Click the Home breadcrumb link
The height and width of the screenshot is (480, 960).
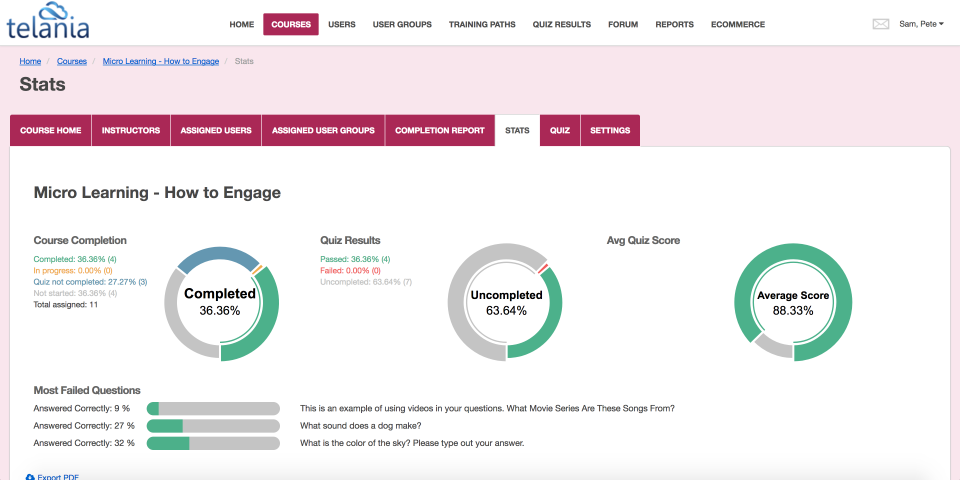[30, 61]
